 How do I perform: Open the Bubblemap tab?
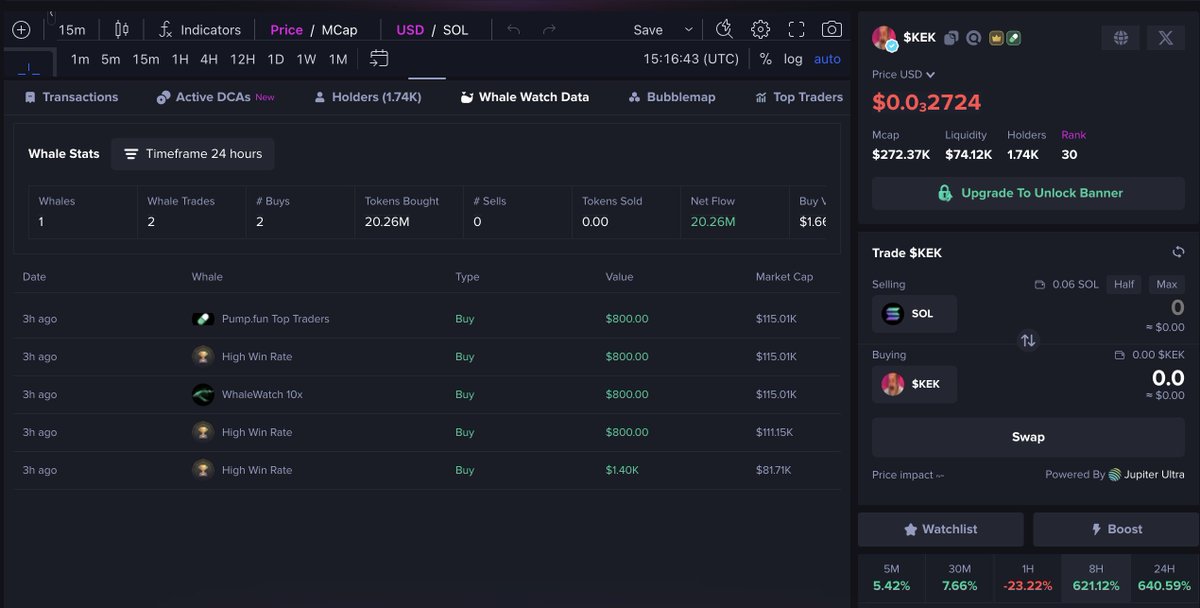[672, 97]
